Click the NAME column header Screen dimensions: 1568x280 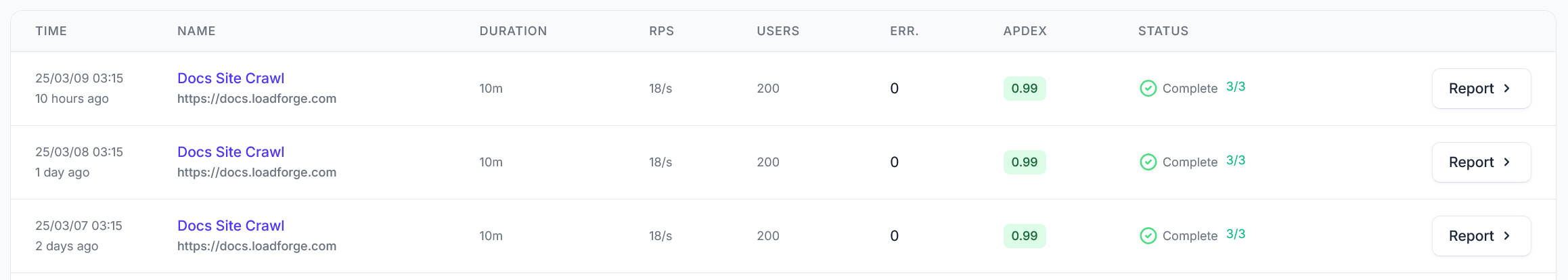(x=196, y=31)
